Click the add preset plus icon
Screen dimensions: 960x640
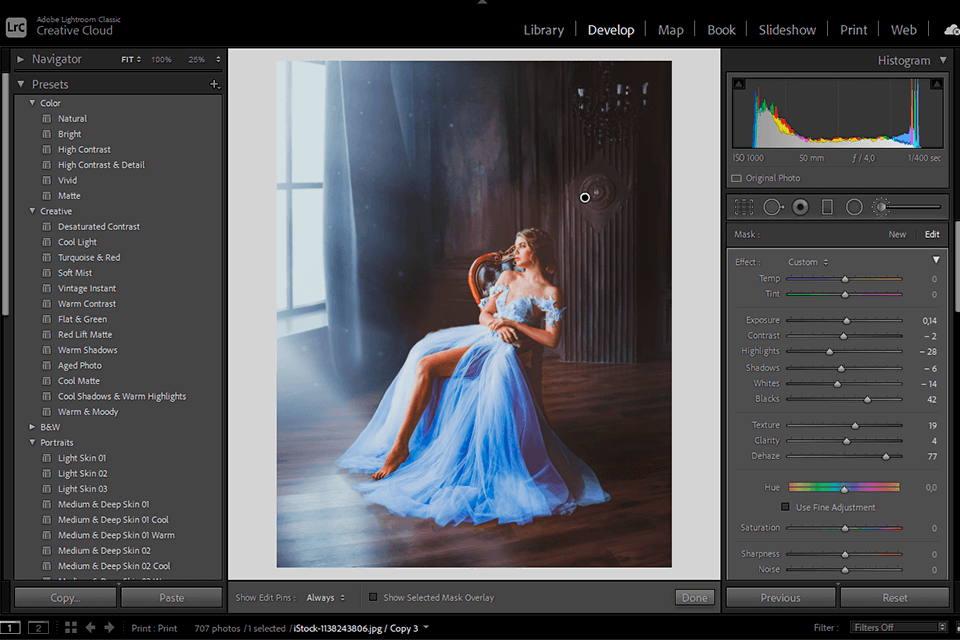(x=214, y=85)
